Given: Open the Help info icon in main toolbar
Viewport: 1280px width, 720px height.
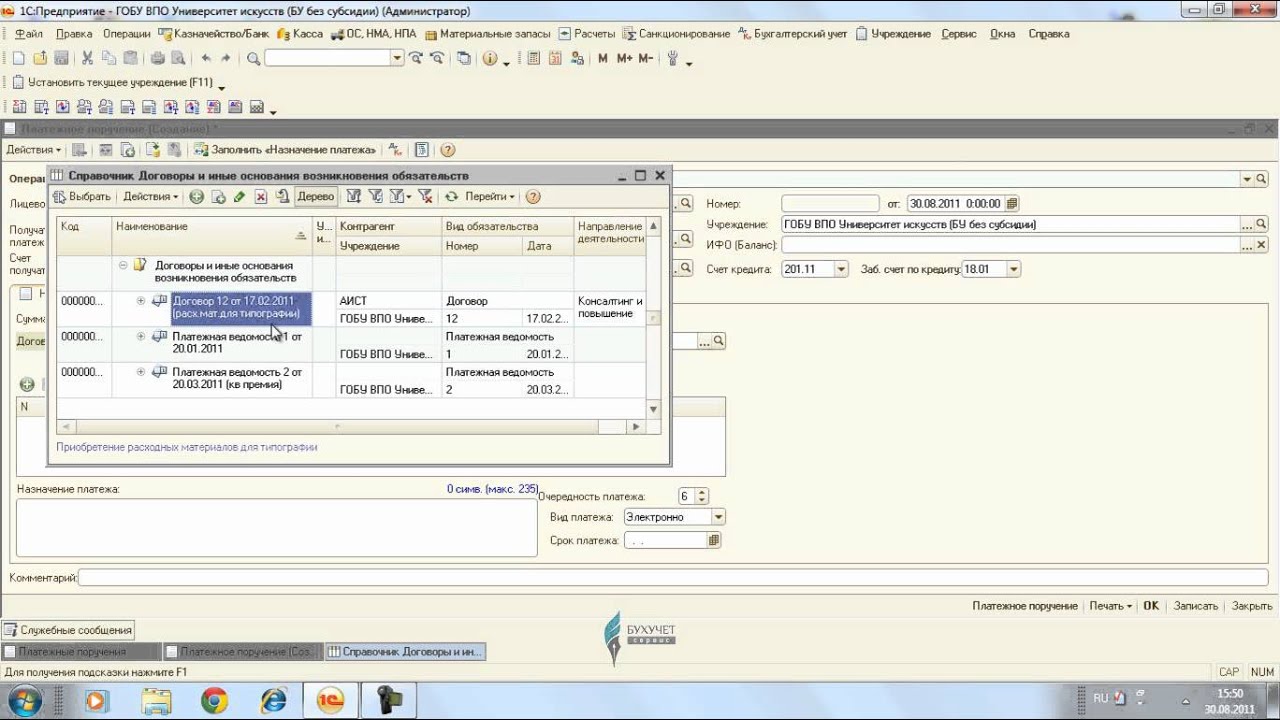Looking at the screenshot, I should click(490, 59).
